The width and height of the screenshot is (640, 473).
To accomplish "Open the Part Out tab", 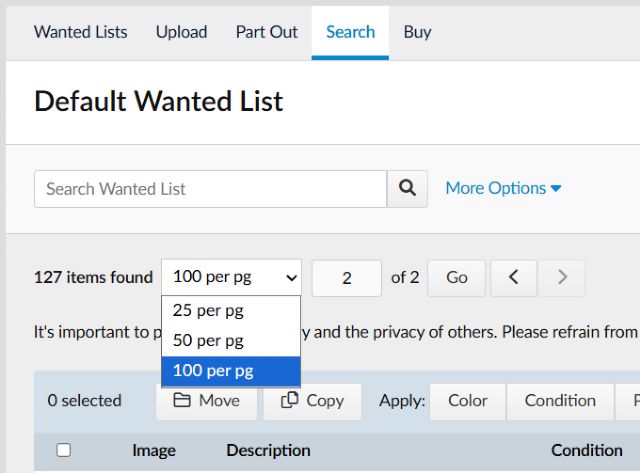I will click(x=267, y=32).
